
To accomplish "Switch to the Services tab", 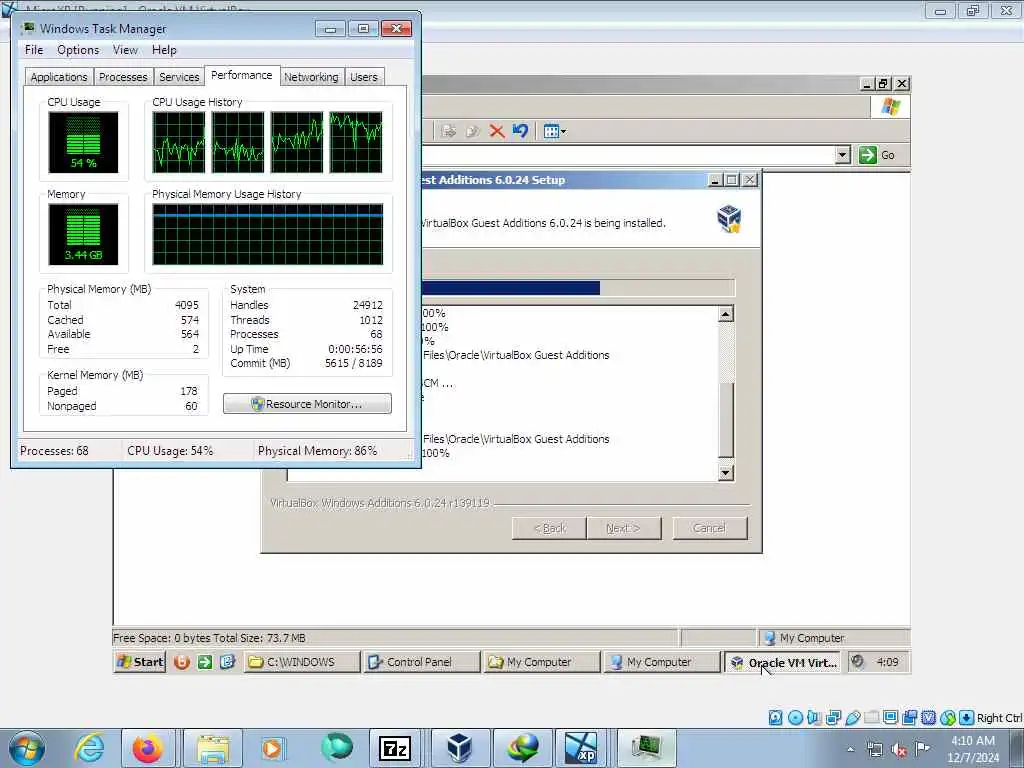I will point(179,77).
